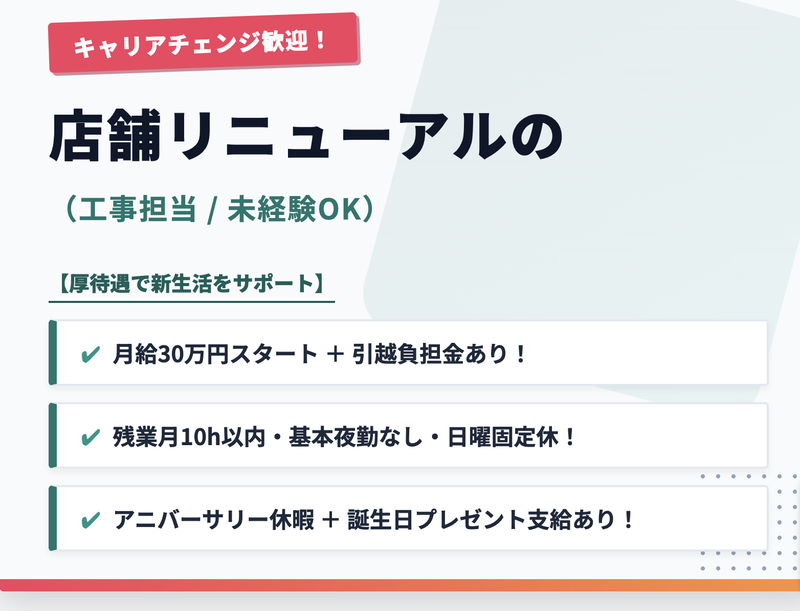Click the 店舗リニューアルの headline
800x611 pixels.
(306, 138)
